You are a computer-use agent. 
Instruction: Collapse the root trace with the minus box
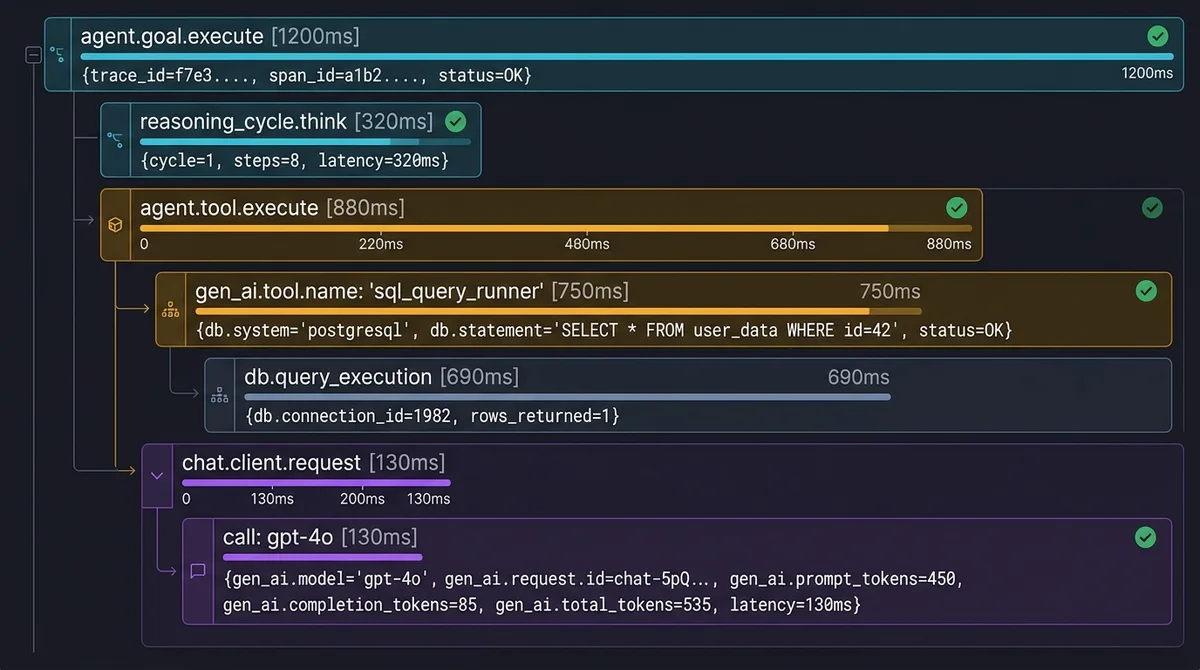[x=33, y=56]
